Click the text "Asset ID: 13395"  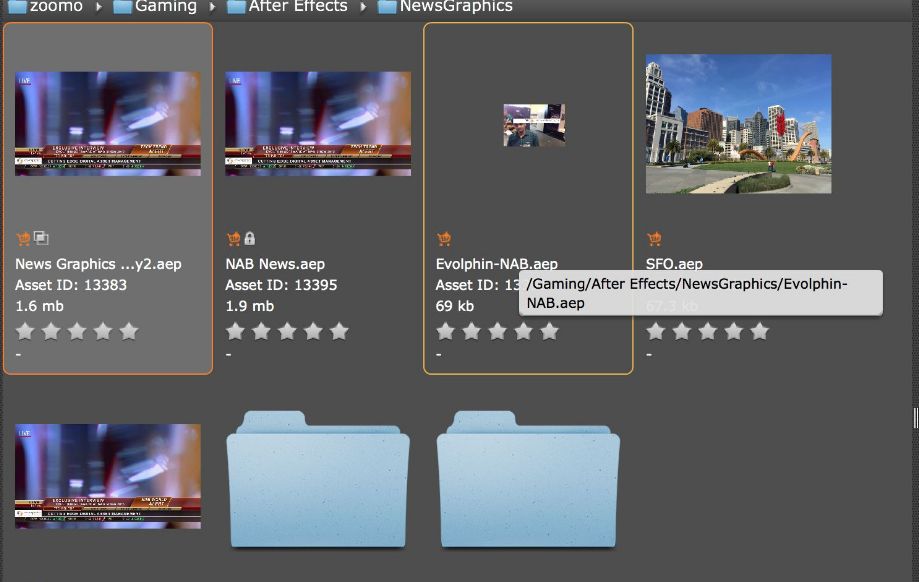[x=281, y=285]
